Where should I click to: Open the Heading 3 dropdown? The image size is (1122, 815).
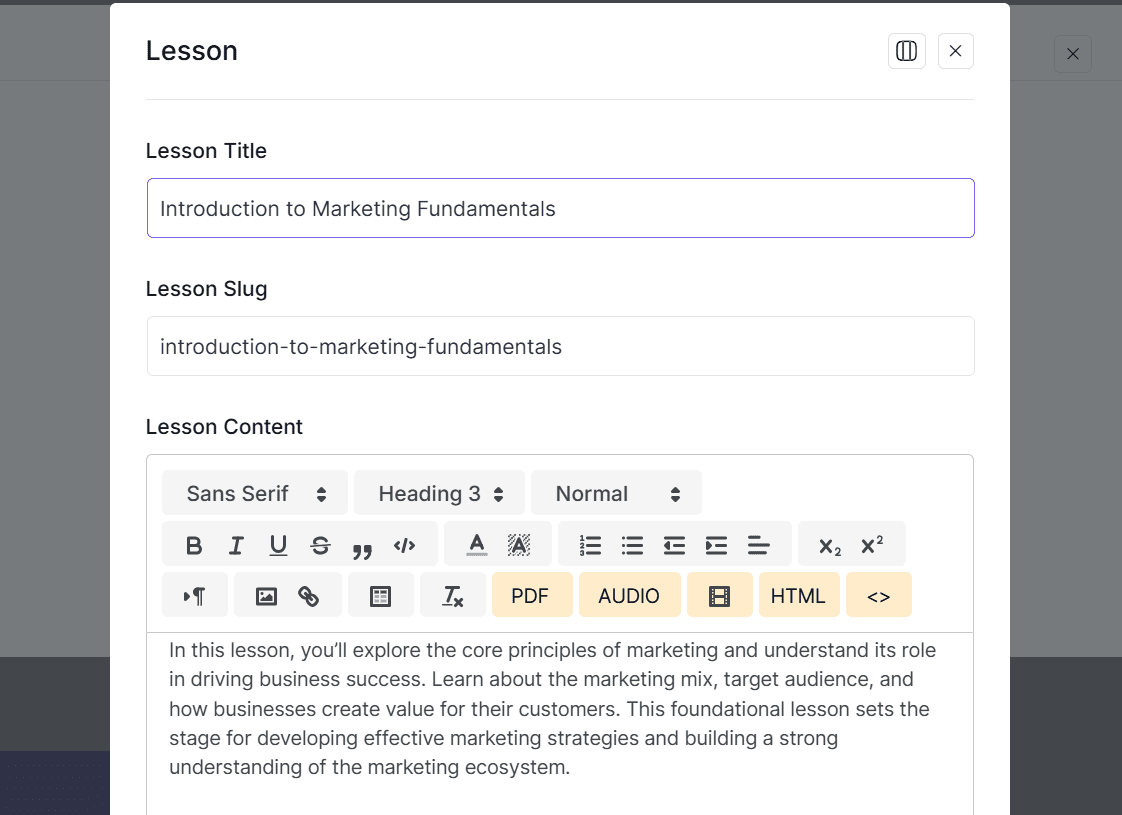[x=438, y=492]
